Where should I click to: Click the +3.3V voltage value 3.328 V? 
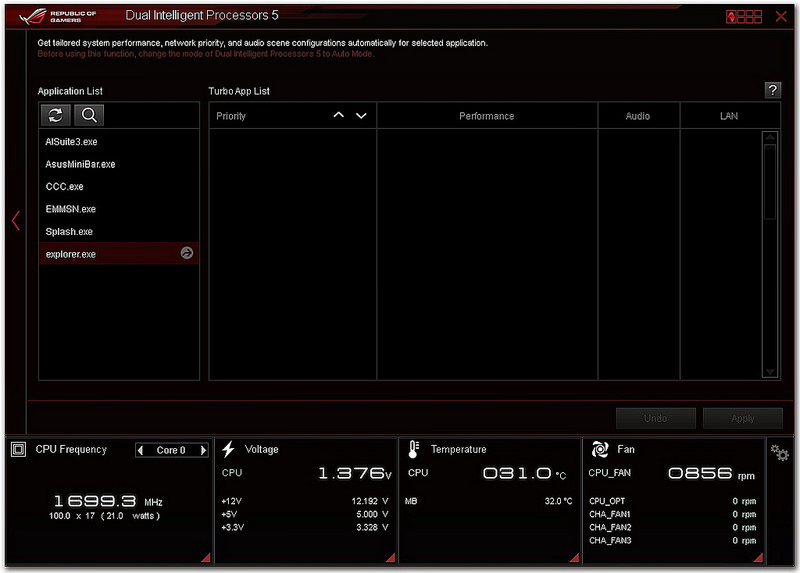pyautogui.click(x=372, y=527)
